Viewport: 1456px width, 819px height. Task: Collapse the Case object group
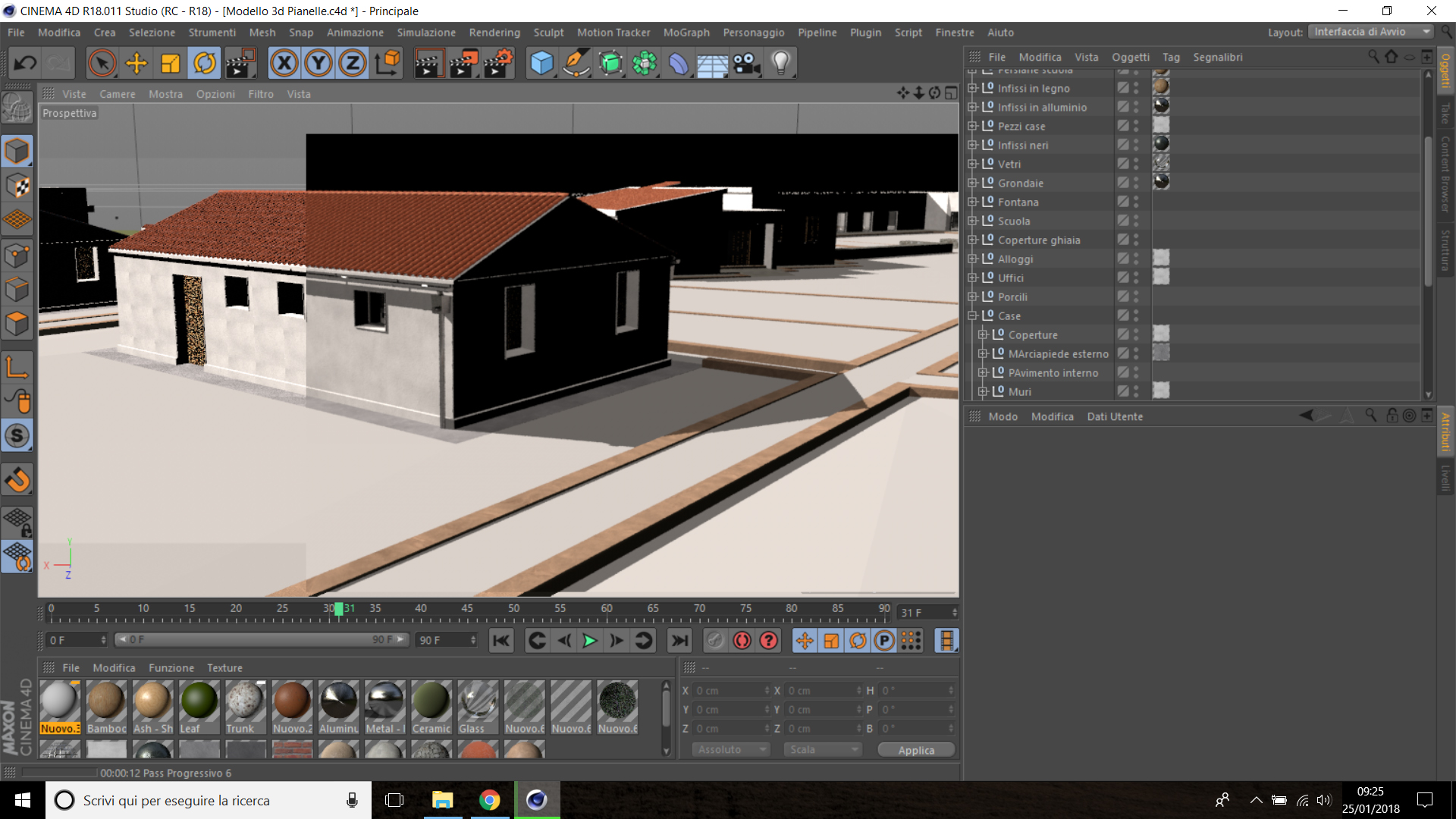coord(972,315)
